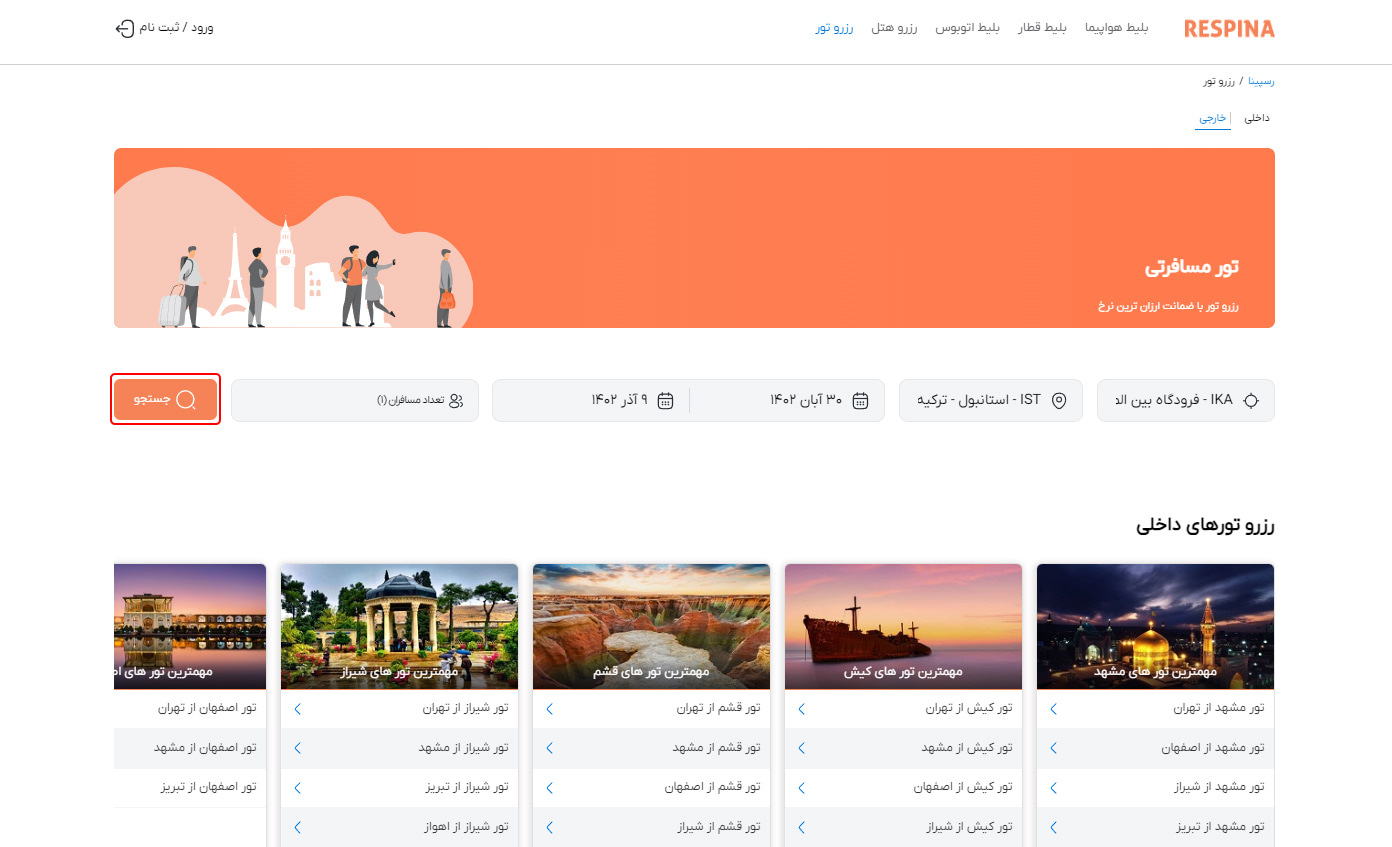The image size is (1392, 847).
Task: Expand تور قشم از مشهد chevron
Action: point(549,748)
